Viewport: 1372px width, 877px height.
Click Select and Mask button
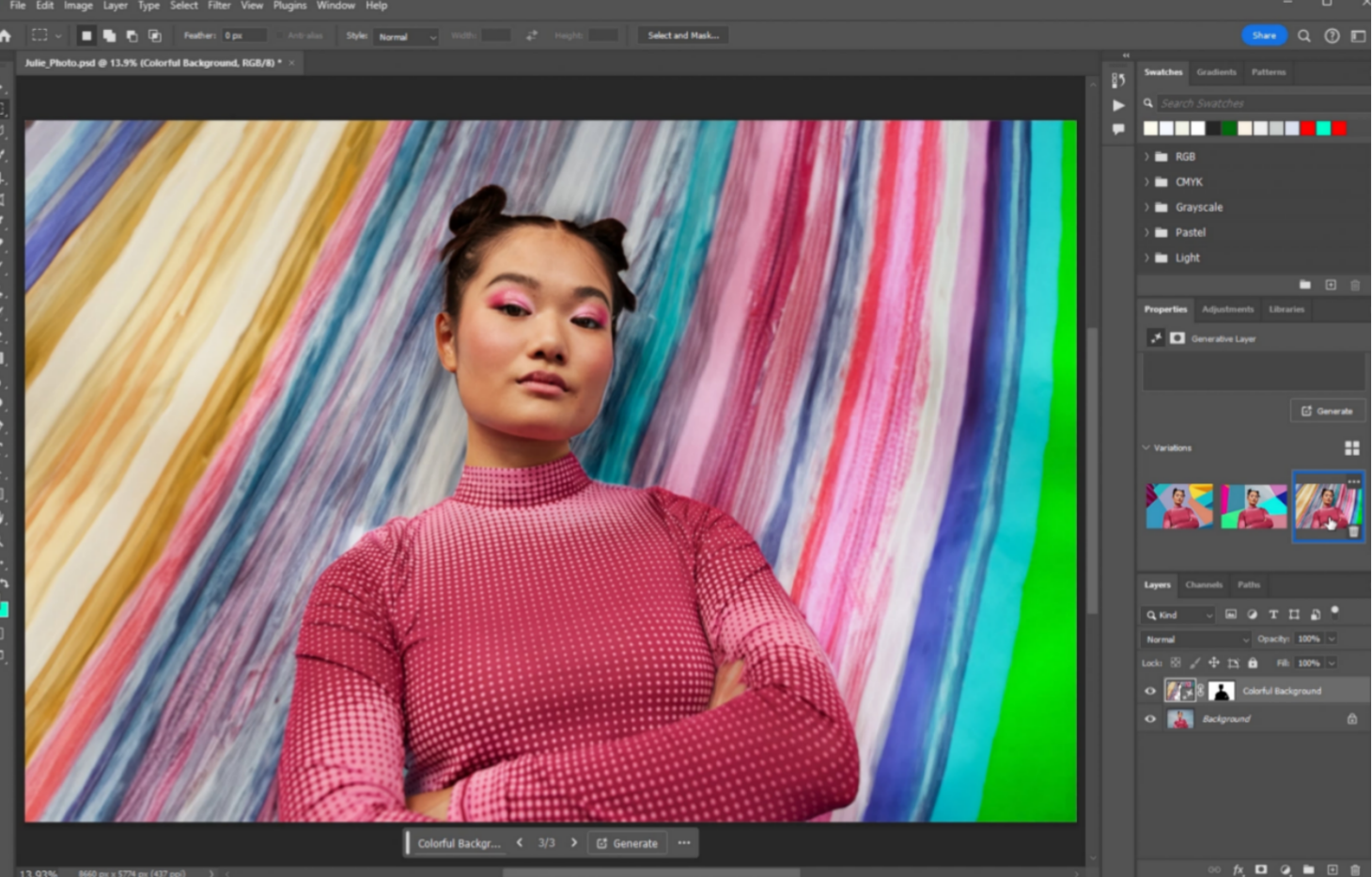tap(683, 36)
